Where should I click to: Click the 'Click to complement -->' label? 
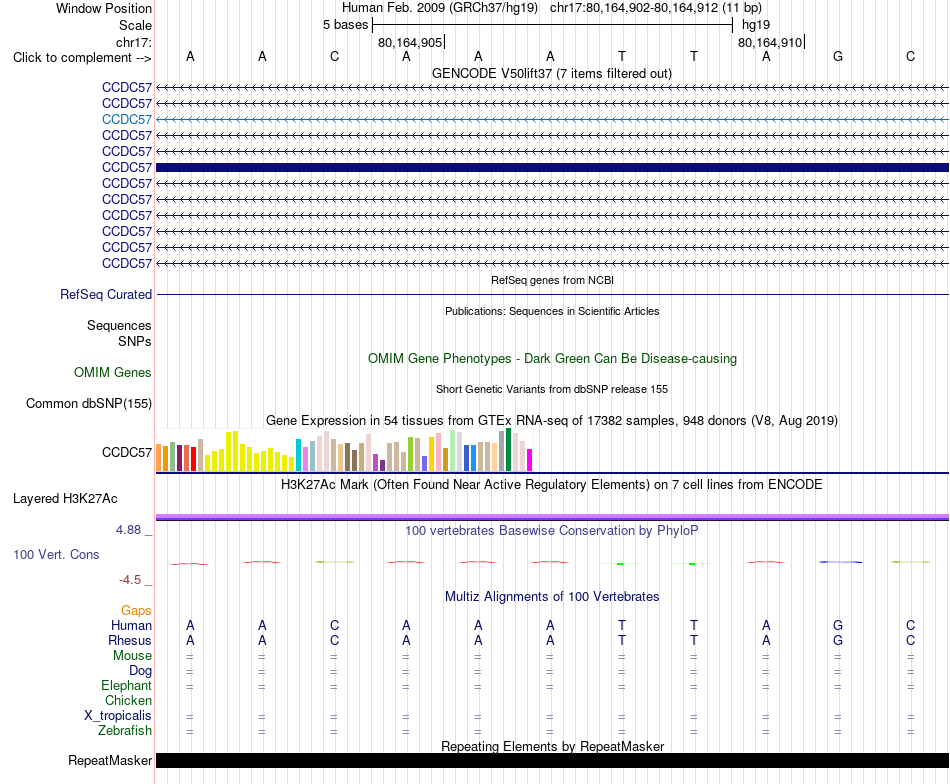click(82, 58)
